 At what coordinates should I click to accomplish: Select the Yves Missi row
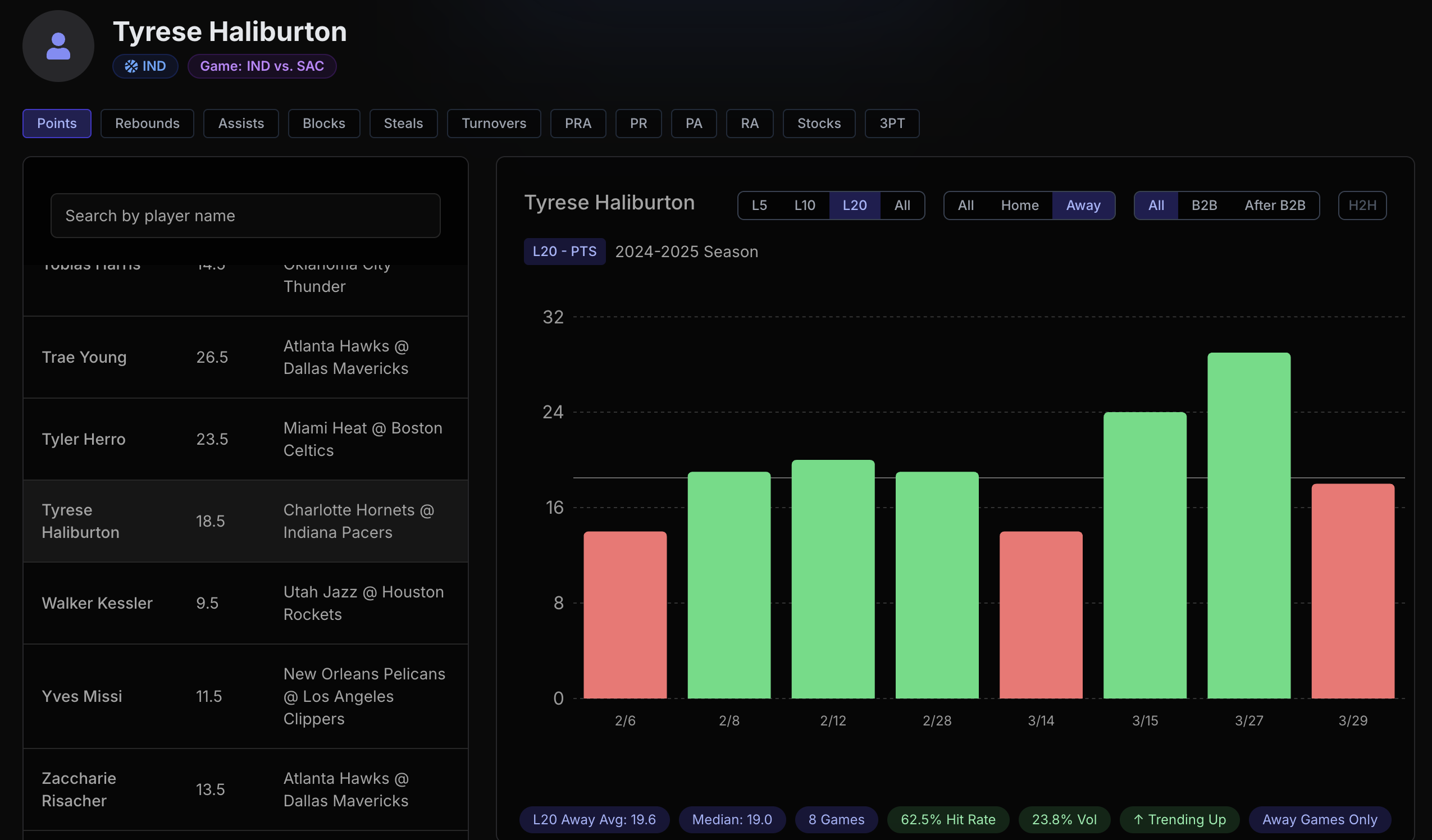click(x=245, y=696)
